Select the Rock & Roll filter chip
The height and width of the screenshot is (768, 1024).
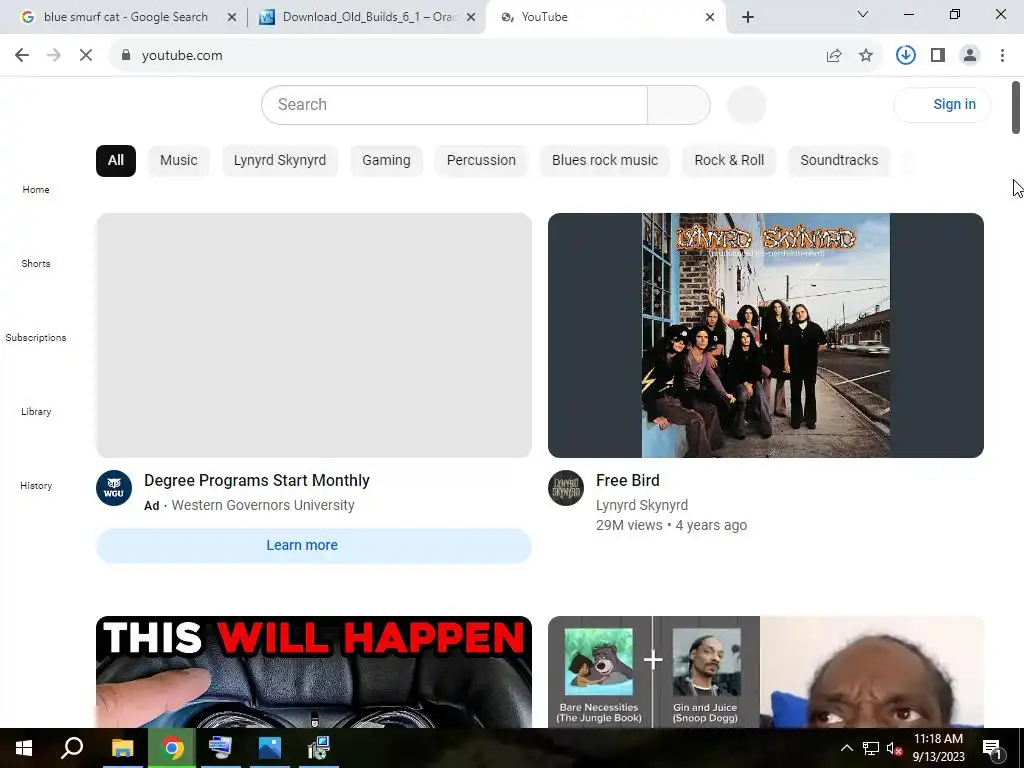tap(729, 161)
